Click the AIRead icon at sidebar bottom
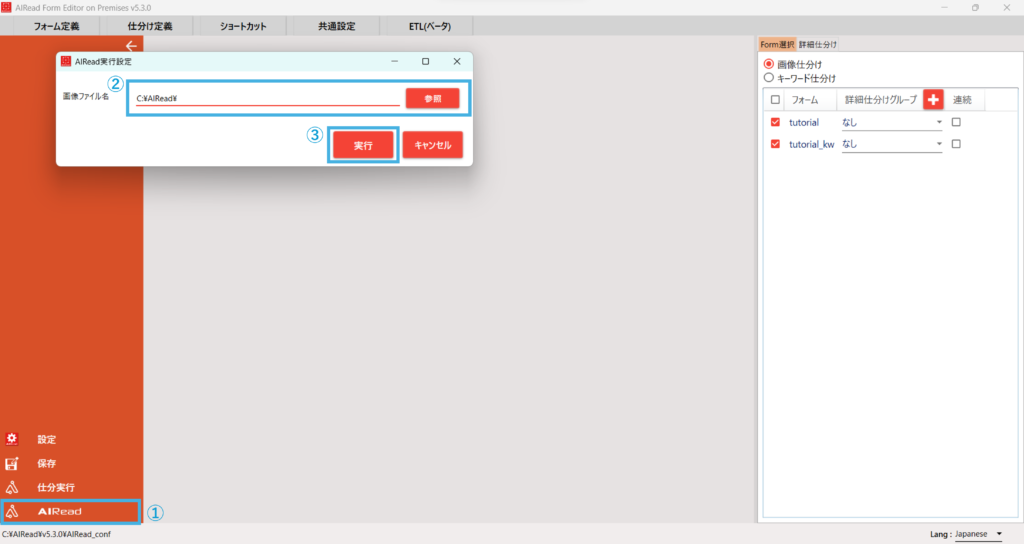Viewport: 1024px width, 544px height. (x=12, y=512)
